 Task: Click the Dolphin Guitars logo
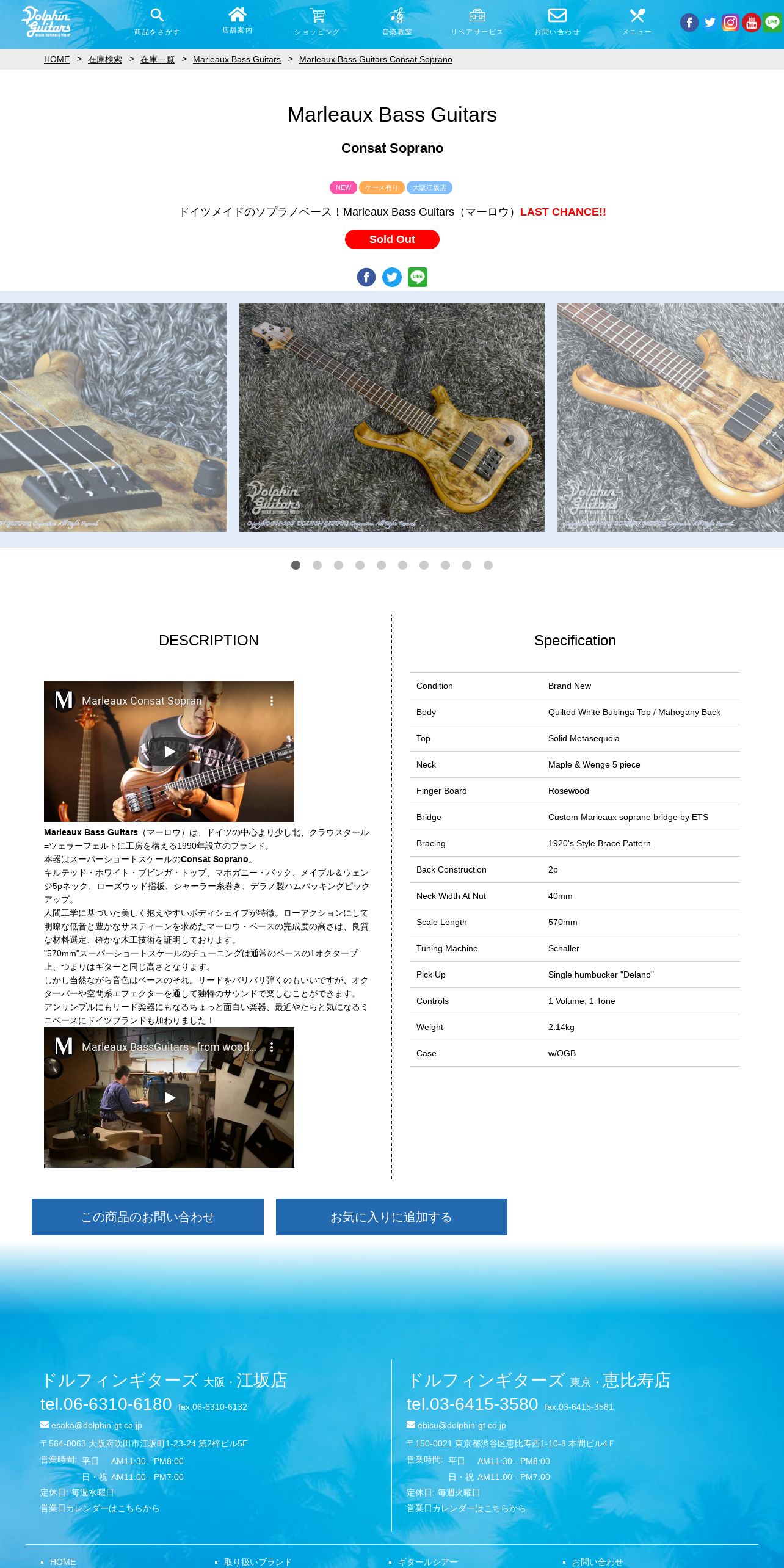pos(46,22)
